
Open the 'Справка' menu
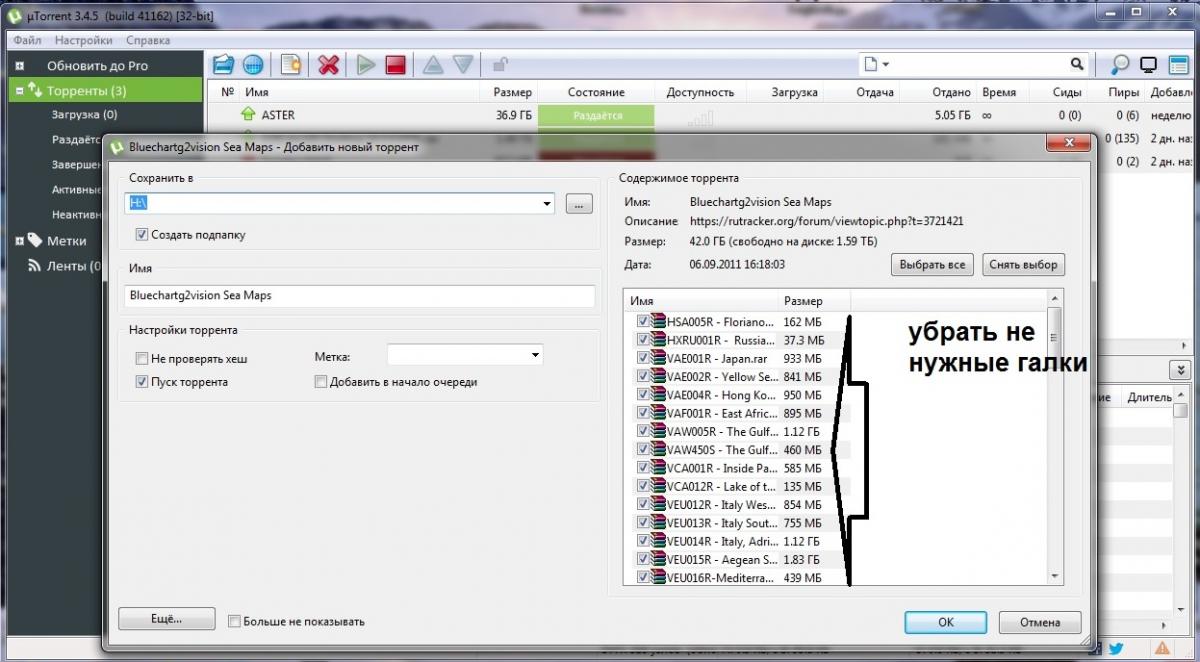[x=148, y=40]
